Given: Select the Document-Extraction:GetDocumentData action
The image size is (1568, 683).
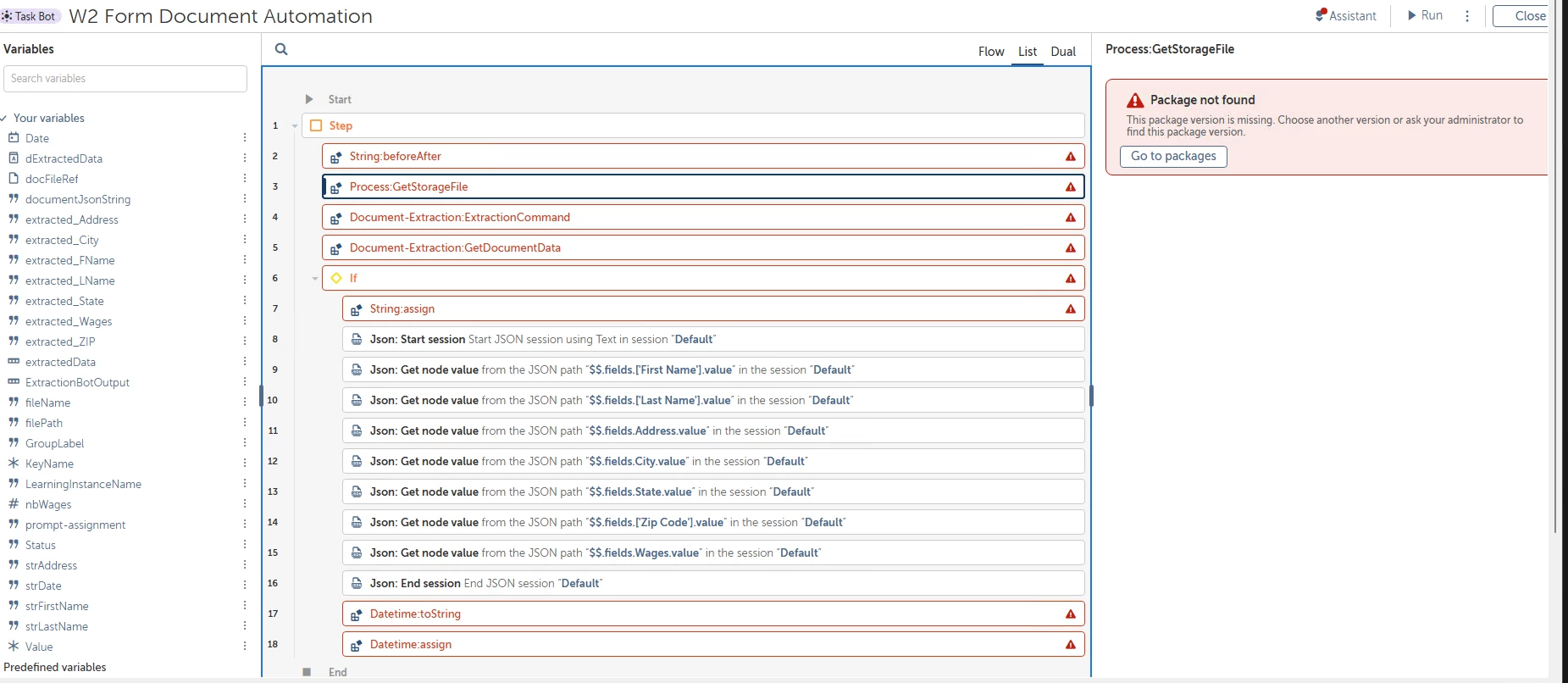Looking at the screenshot, I should pyautogui.click(x=703, y=247).
